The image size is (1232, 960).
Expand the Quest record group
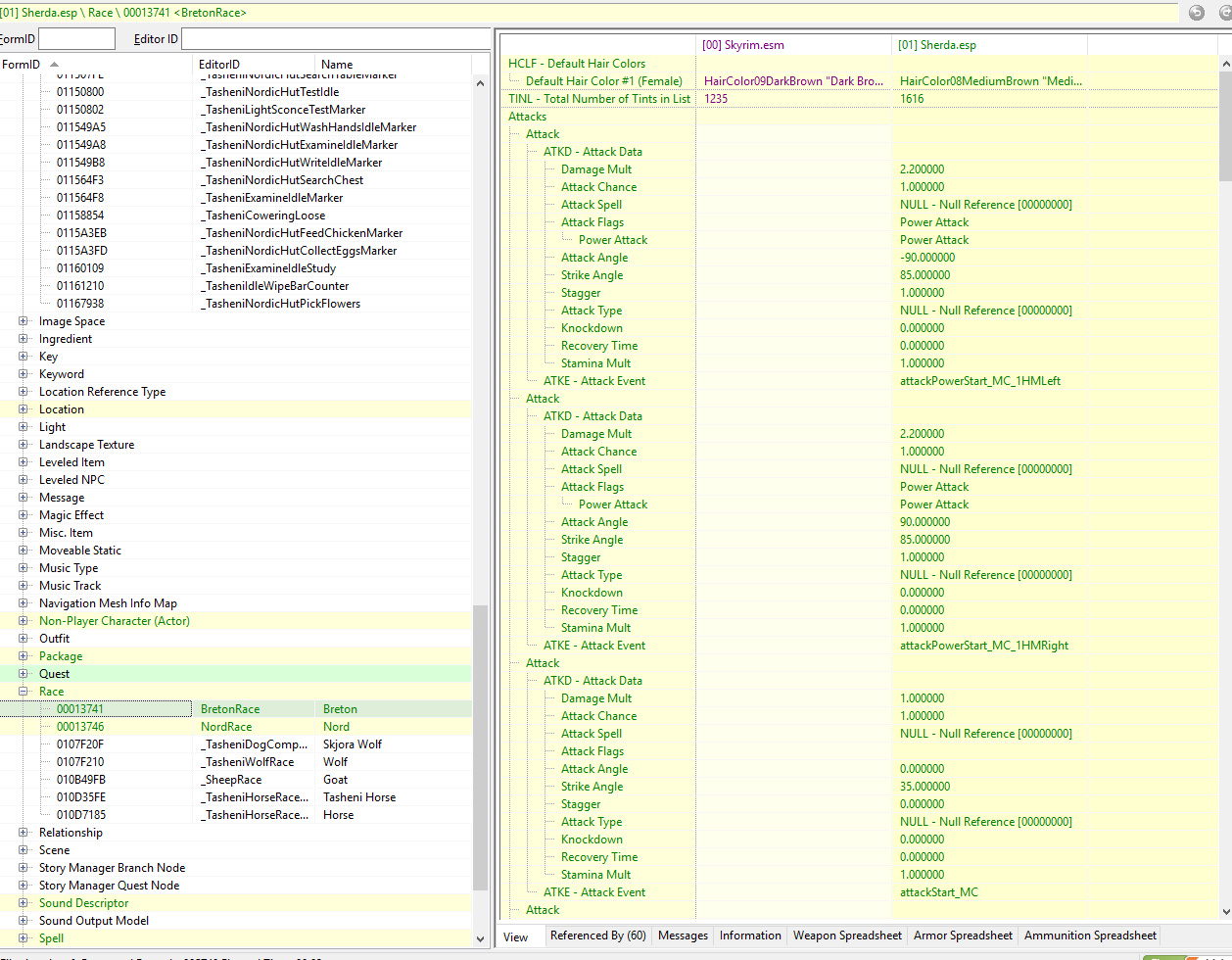(24, 674)
